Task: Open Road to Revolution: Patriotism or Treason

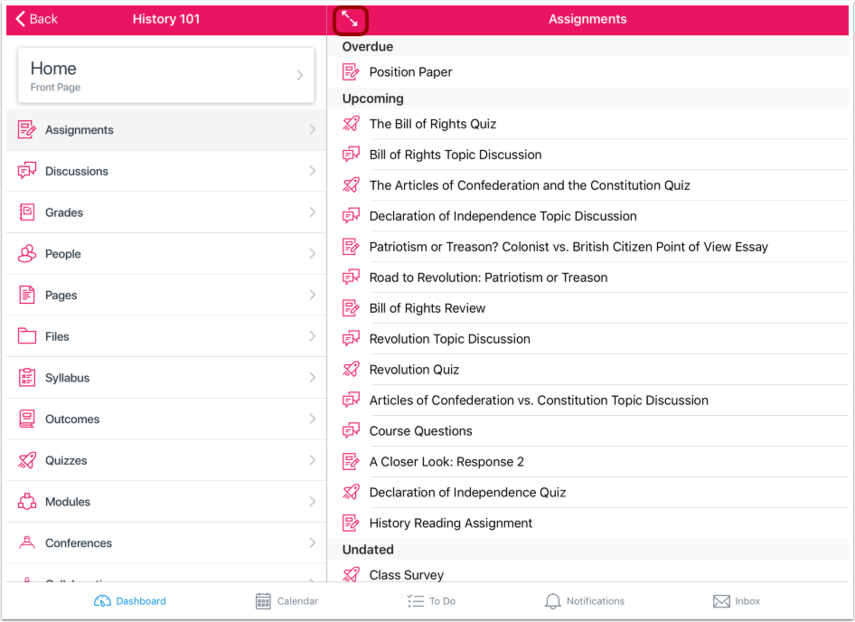Action: (588, 277)
